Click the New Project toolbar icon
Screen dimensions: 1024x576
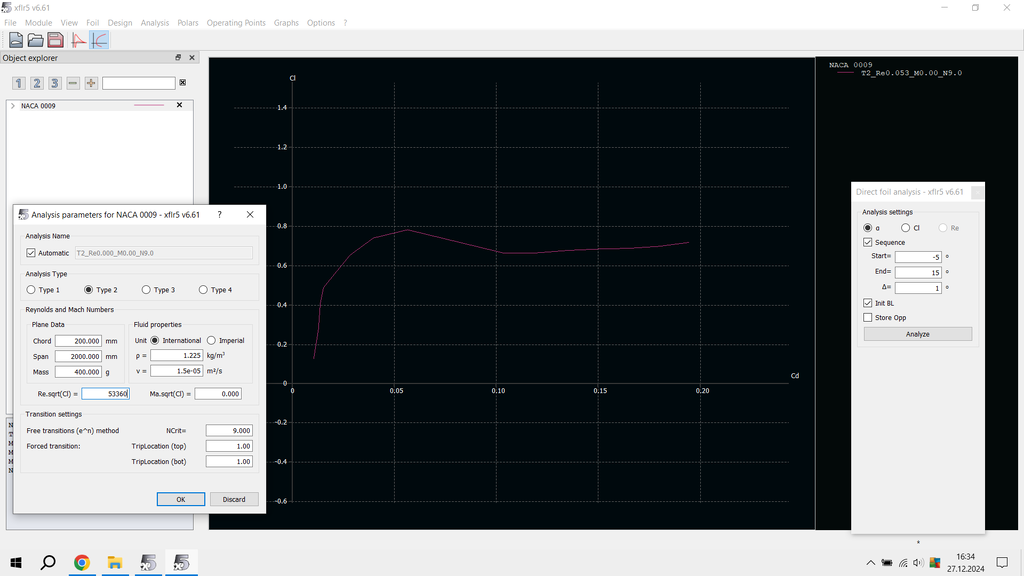point(16,40)
